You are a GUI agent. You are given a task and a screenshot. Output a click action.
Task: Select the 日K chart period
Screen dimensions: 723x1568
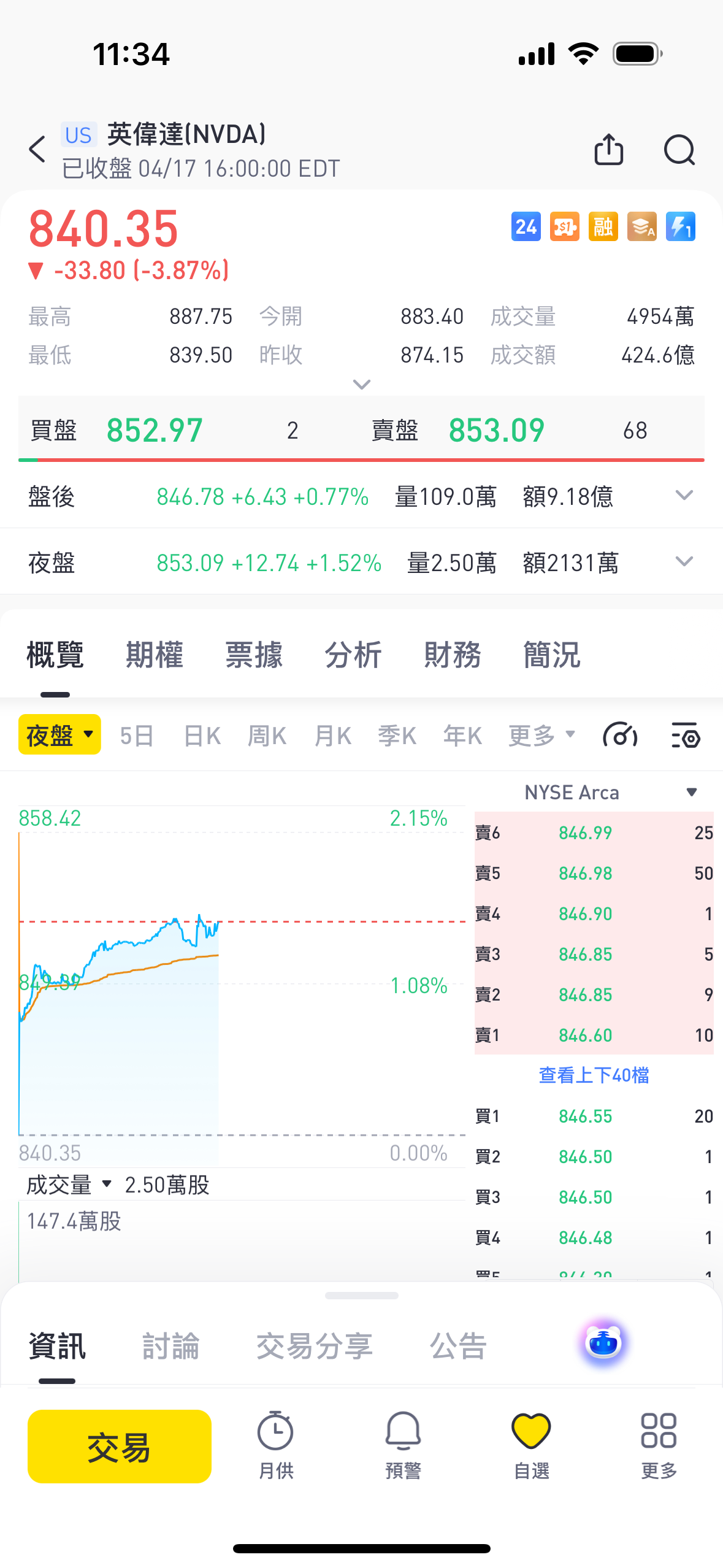(202, 735)
